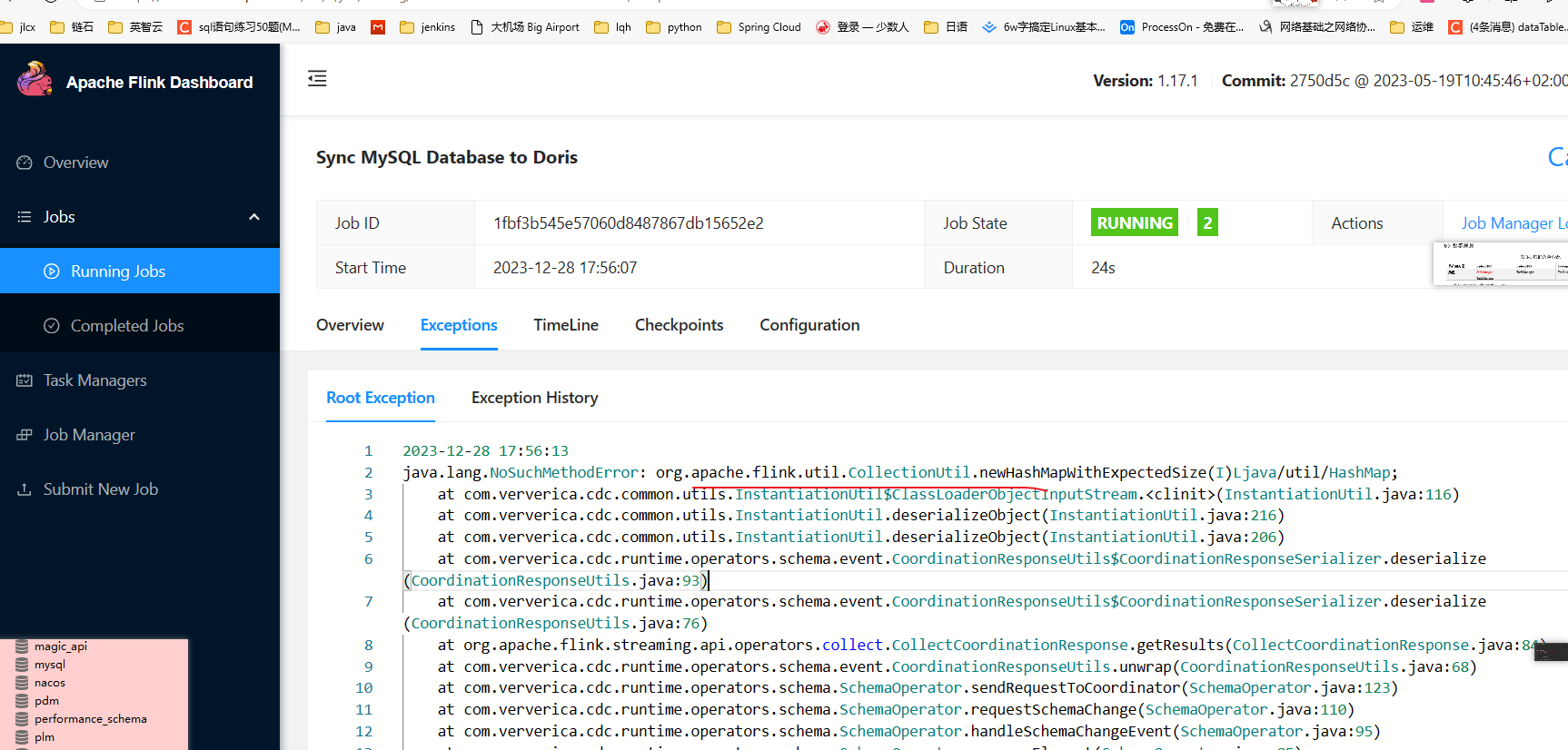Open the 6w字搞定Linux基本 bookmark

pos(1044,27)
